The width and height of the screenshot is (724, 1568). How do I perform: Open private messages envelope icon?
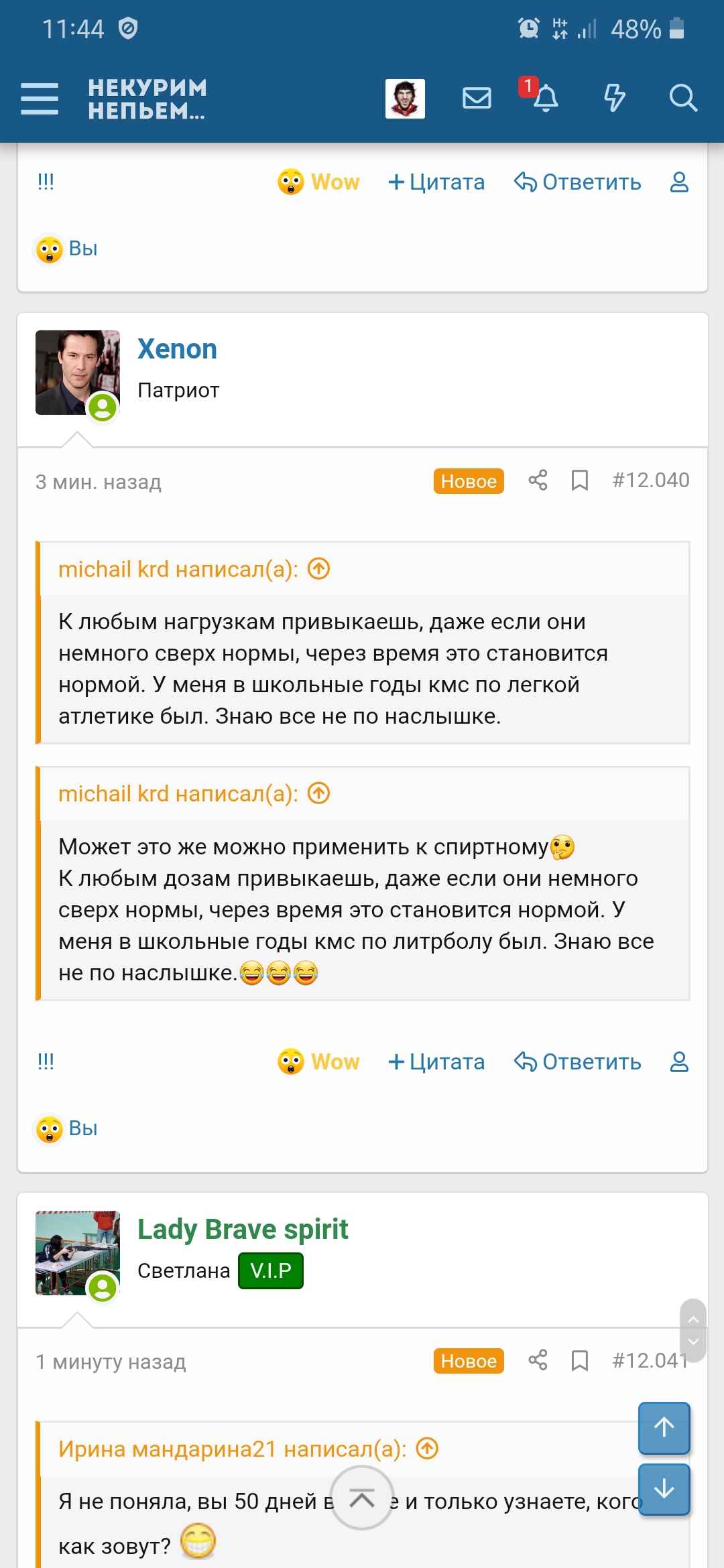pos(477,99)
